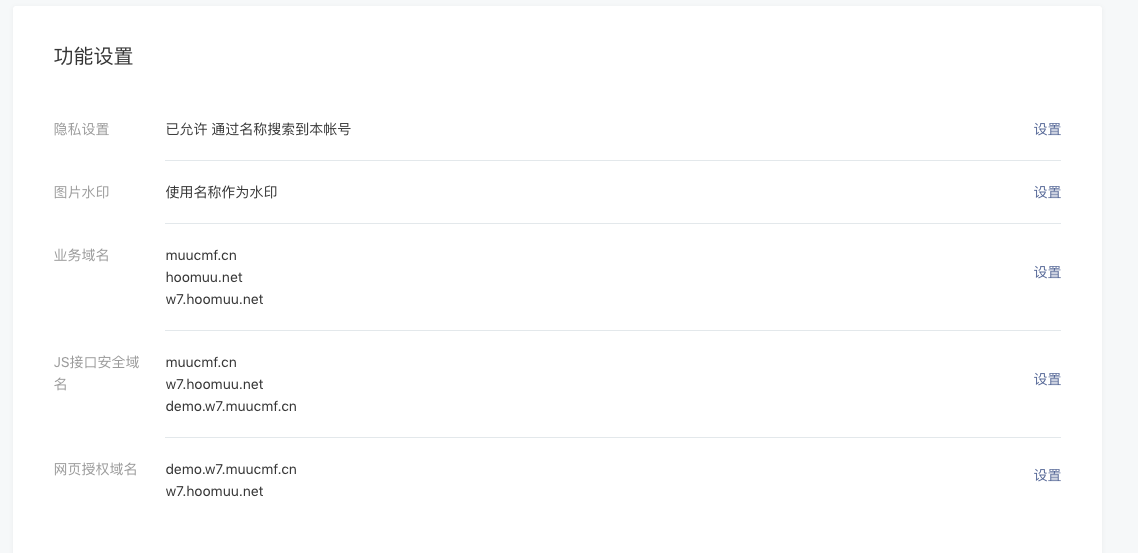Select w7.hoomuu.net under 业务域名
This screenshot has height=553, width=1138.
coord(214,299)
